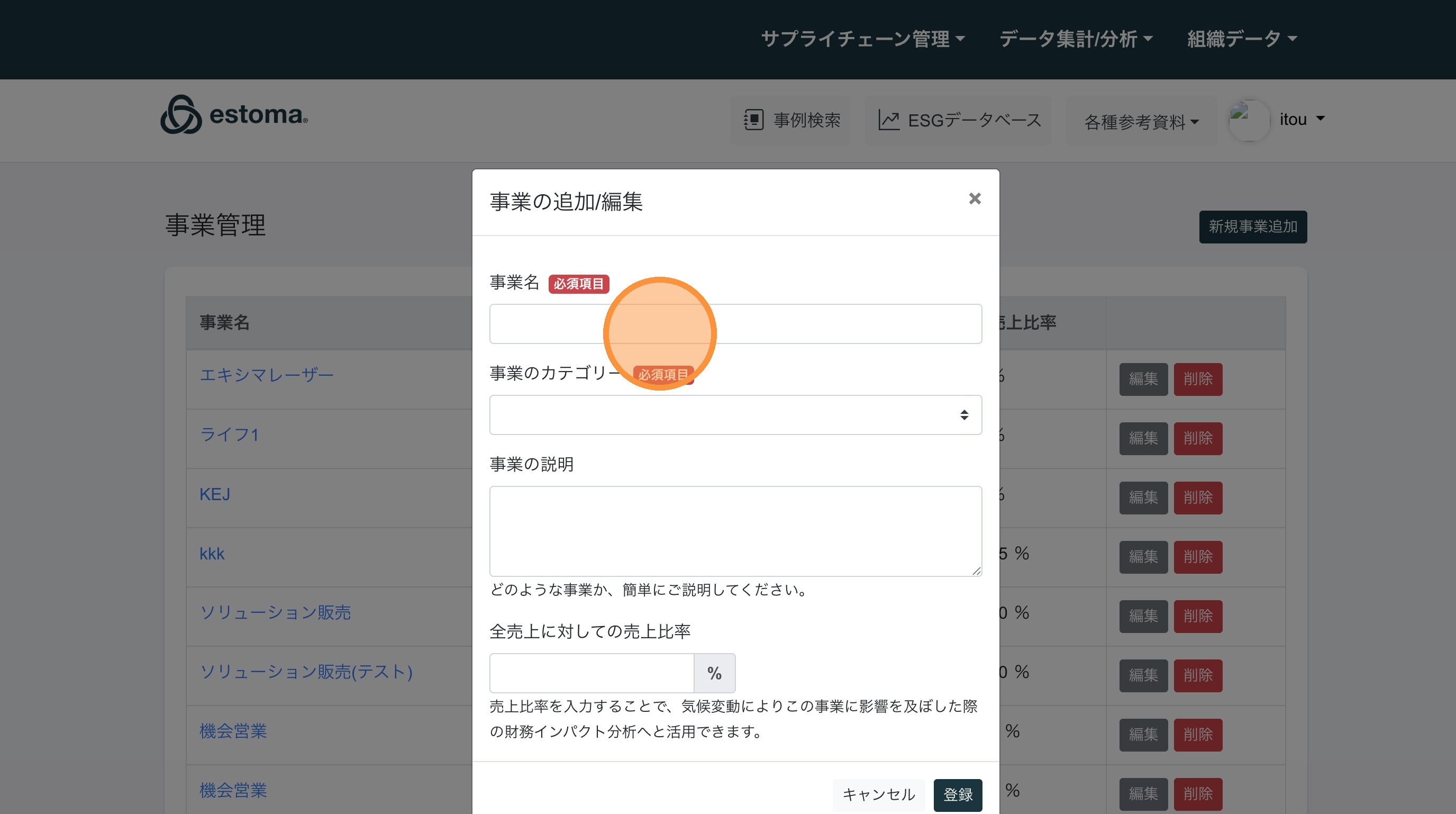Click 編集 in the KEJ row
This screenshot has width=1456, height=814.
coord(1143,498)
